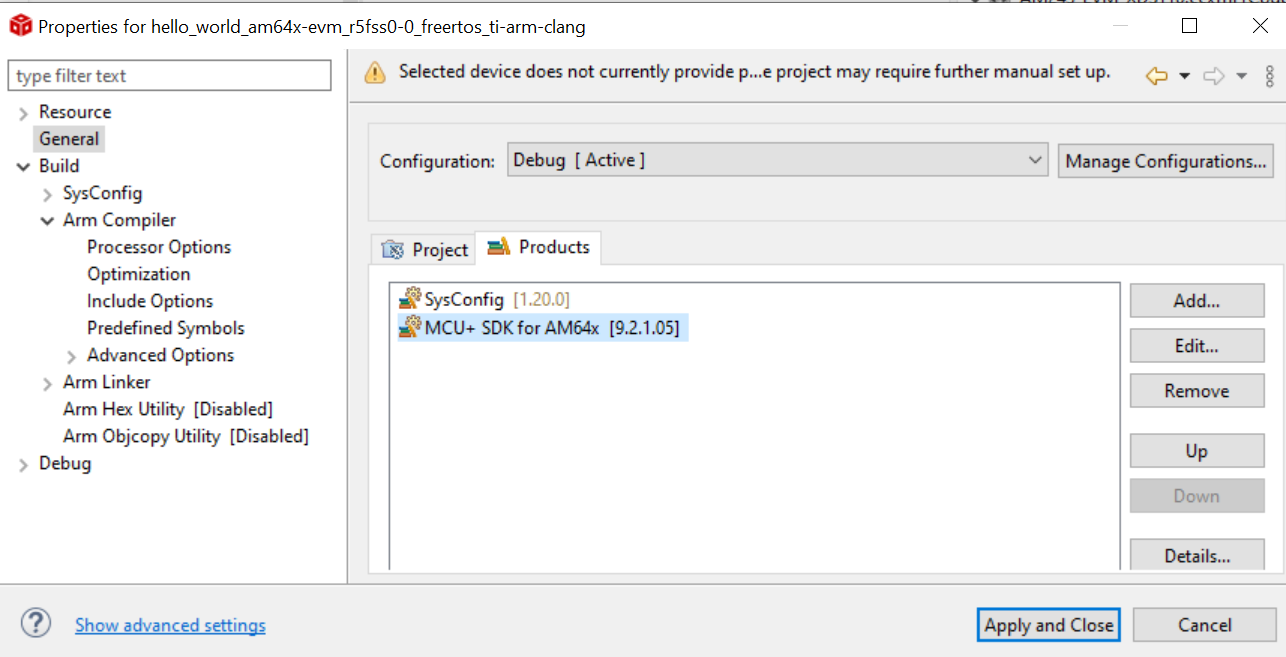Screen dimensions: 1286x657
Task: Select Arm Linker tree item
Action: pos(106,382)
